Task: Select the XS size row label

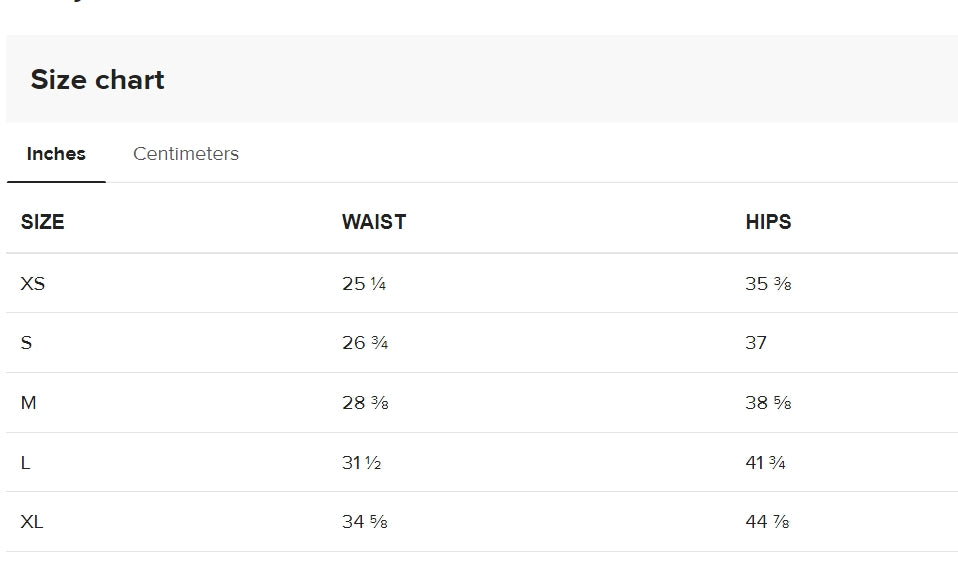Action: point(32,283)
